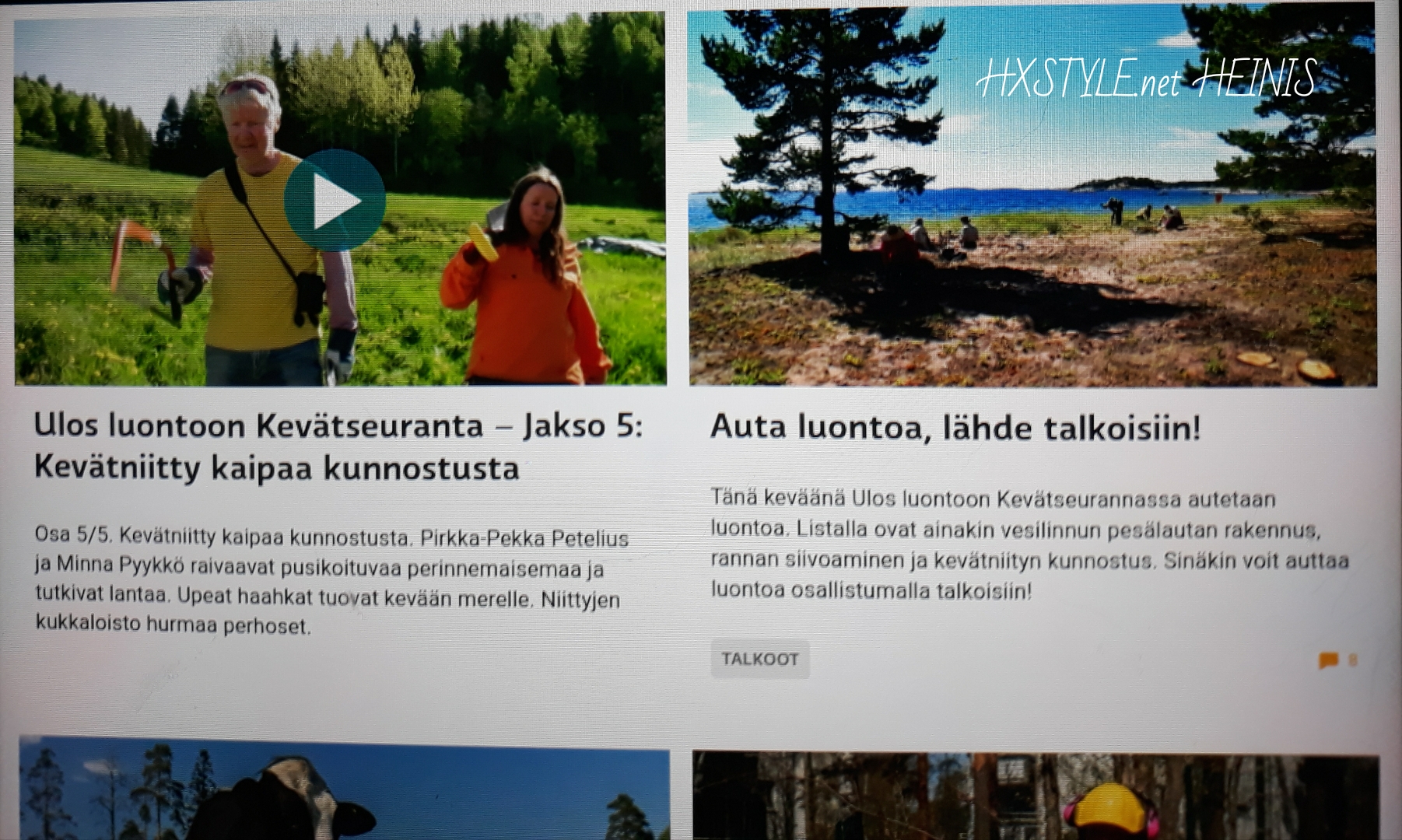This screenshot has height=840, width=1402.
Task: Click 'luontoa osallistumalla talkoisiin!' closing text line
Action: 871,590
